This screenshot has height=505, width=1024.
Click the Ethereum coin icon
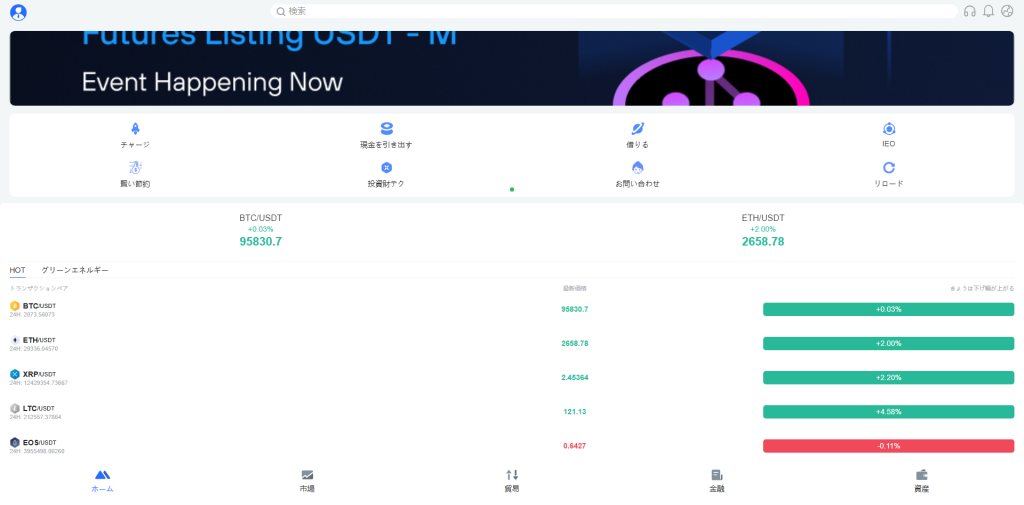coord(15,340)
